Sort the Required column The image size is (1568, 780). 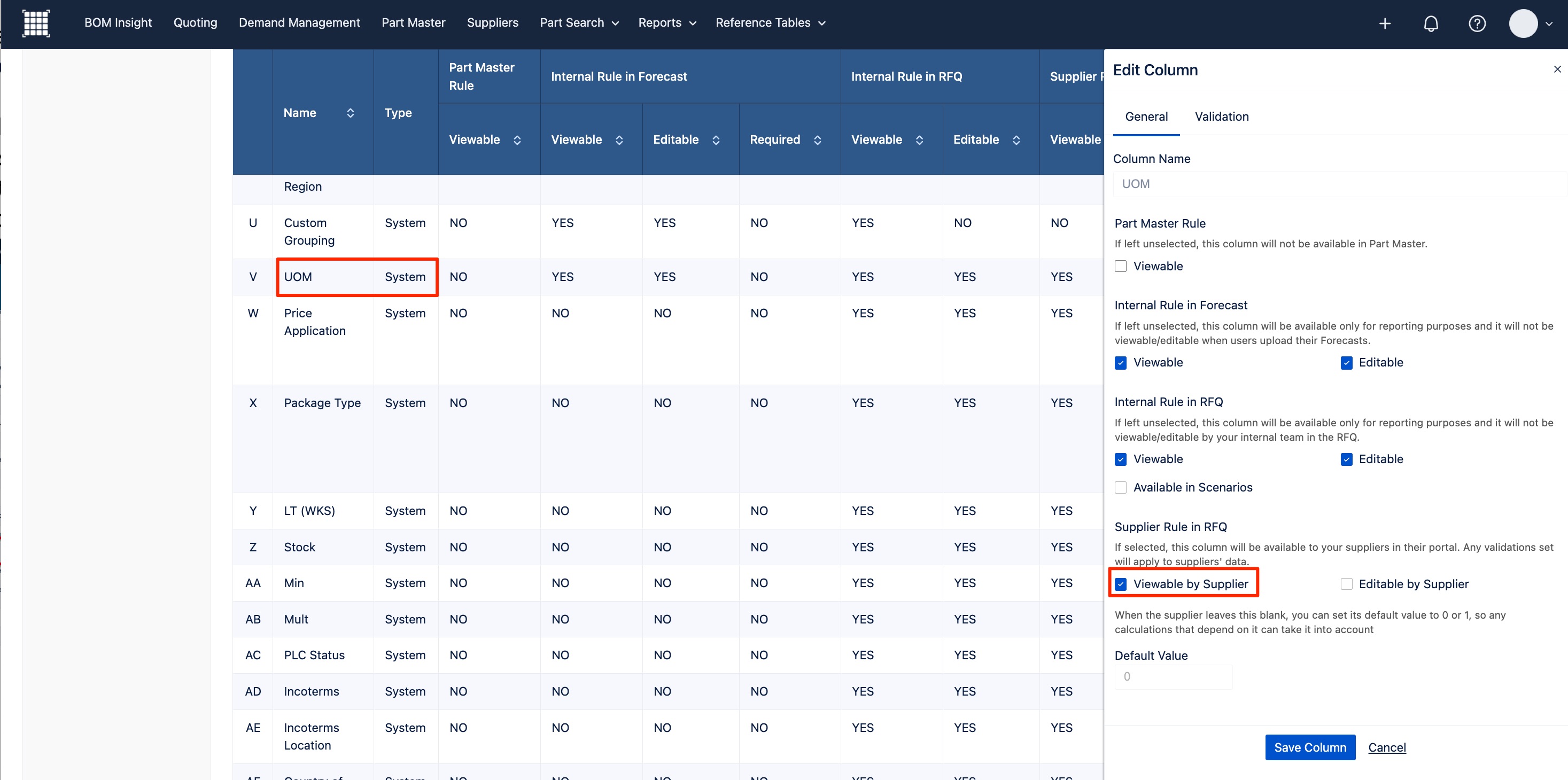(x=818, y=140)
